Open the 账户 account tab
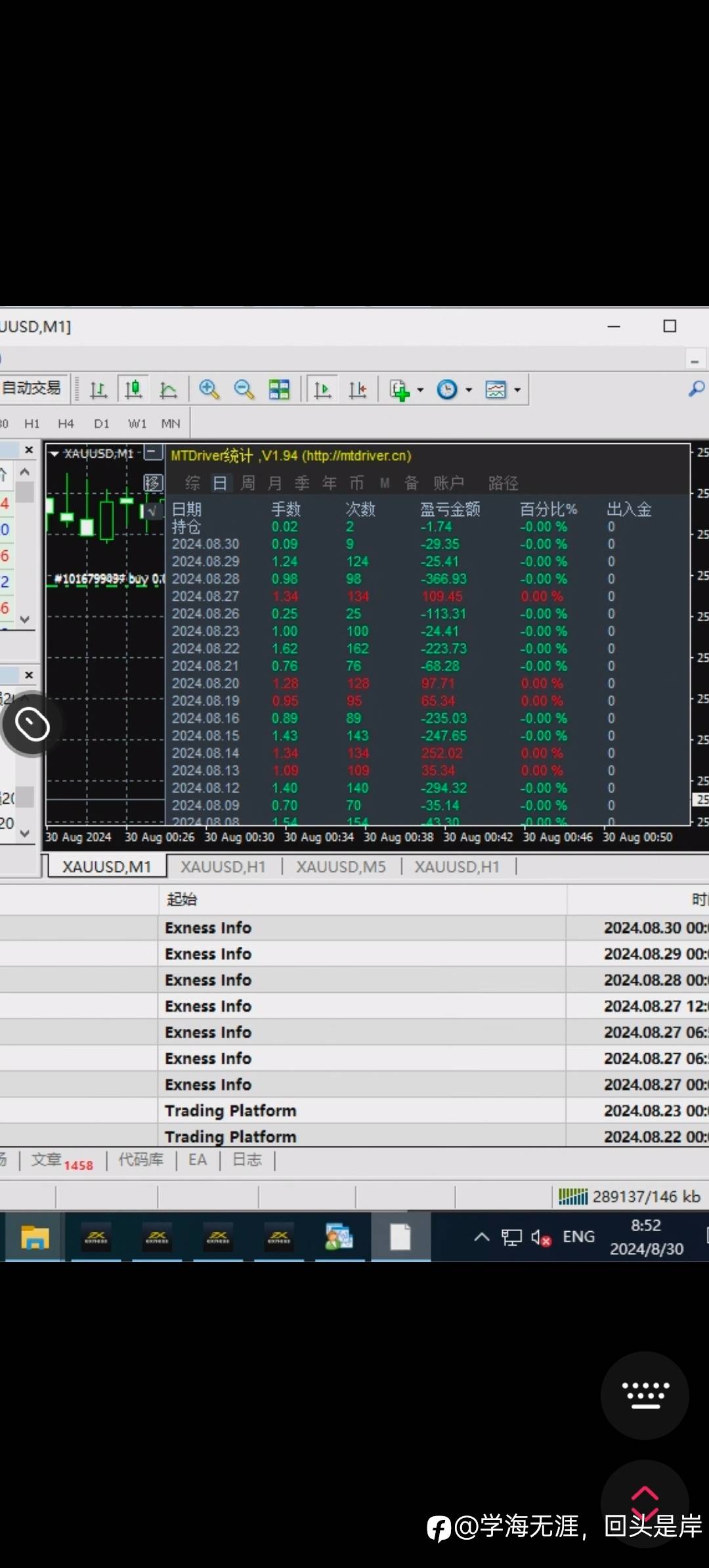The image size is (709, 1568). [x=449, y=484]
